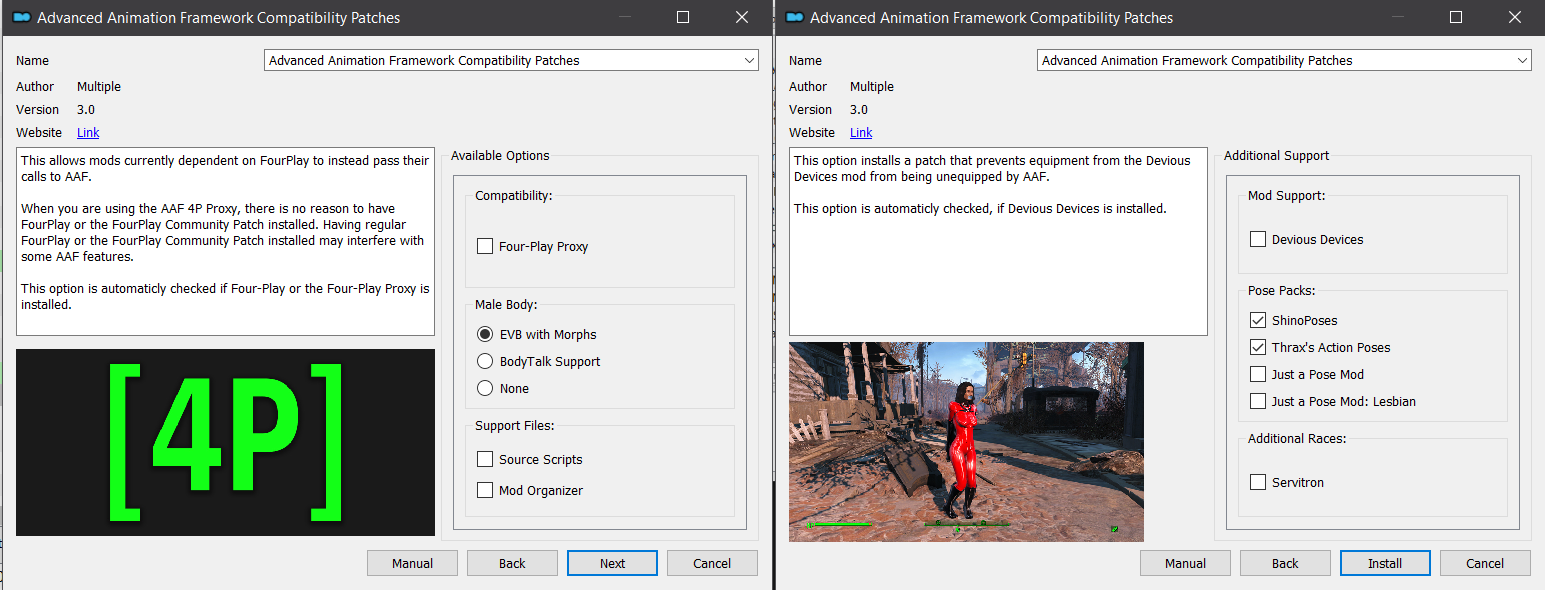Choose EVB with Morphs radio button
Screen dimensions: 1546x590
tap(485, 334)
